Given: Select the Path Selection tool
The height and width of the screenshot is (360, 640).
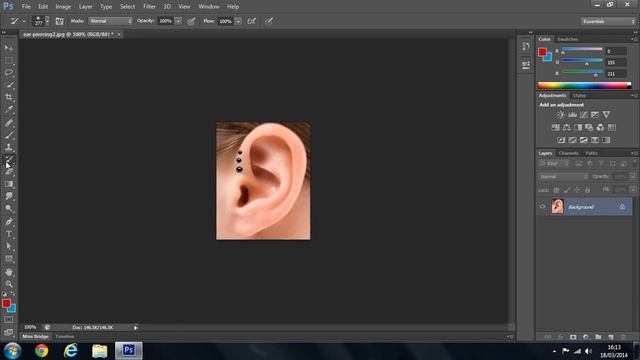Looking at the screenshot, I should tap(9, 246).
